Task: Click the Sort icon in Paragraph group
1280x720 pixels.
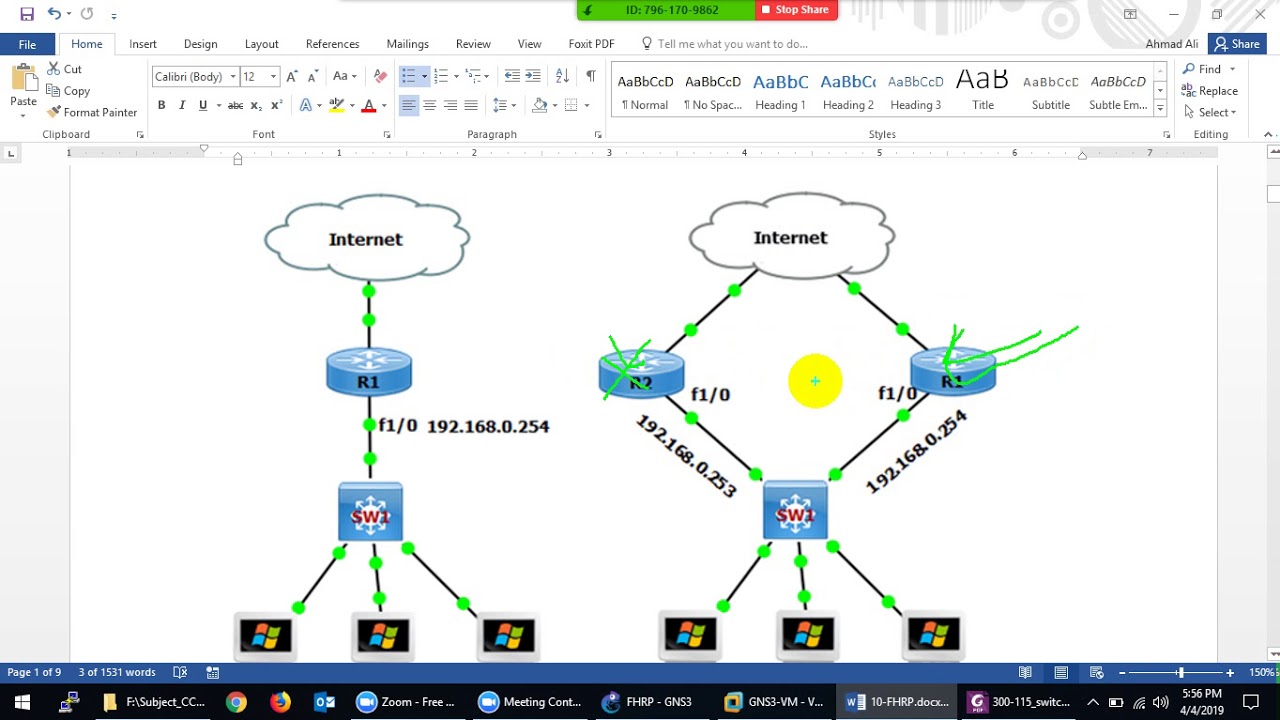Action: tap(562, 76)
